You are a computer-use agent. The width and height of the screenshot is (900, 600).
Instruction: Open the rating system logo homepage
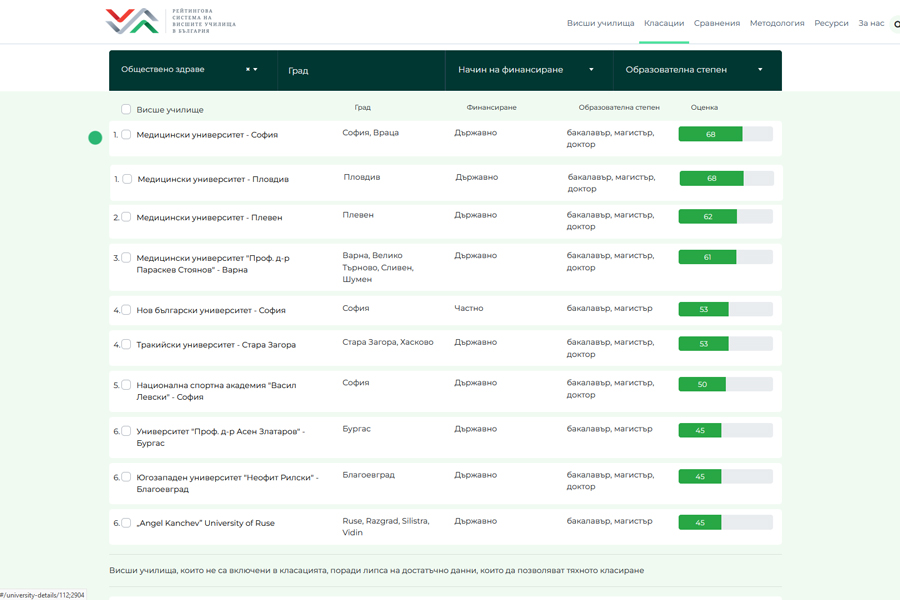click(170, 21)
